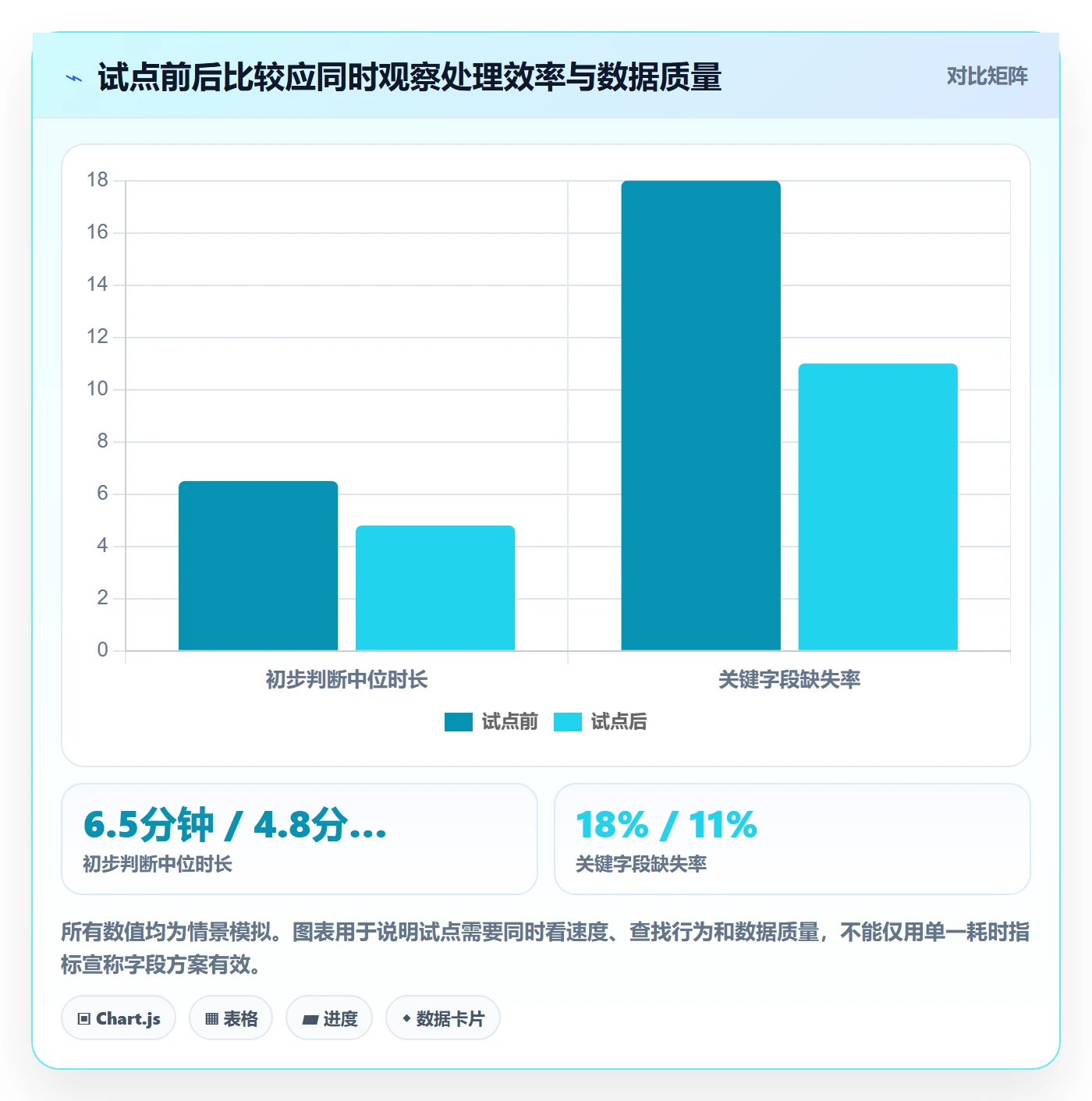Click the 试点后 bar for 初步判断中位时长
Image resolution: width=1092 pixels, height=1101 pixels.
(x=435, y=588)
